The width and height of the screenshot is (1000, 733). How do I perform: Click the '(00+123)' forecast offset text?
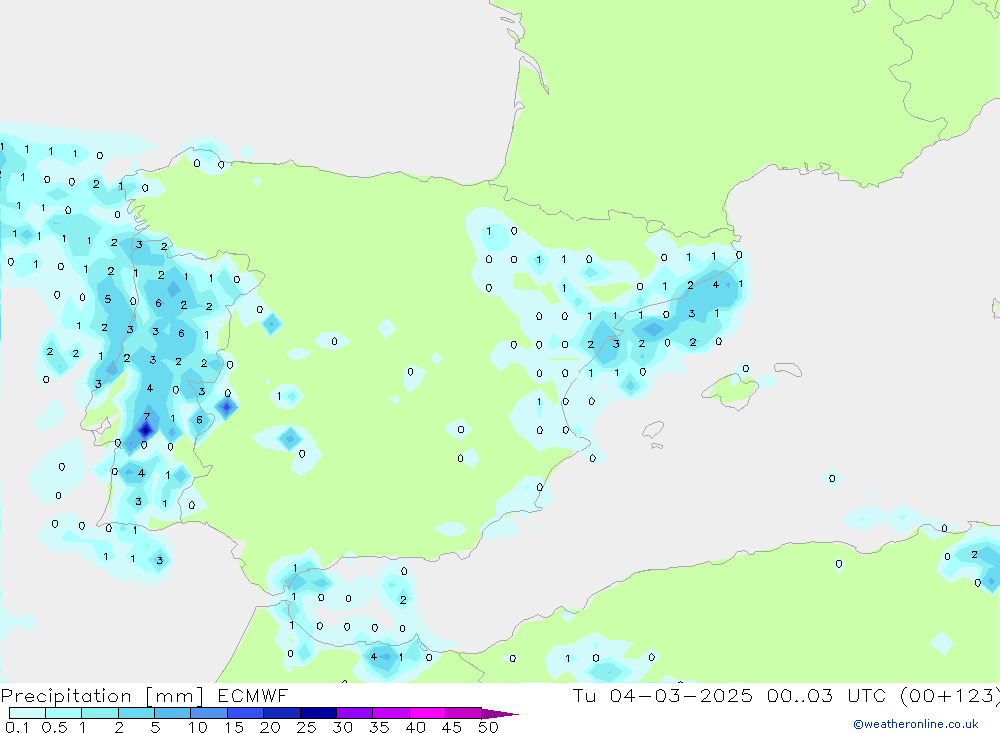[950, 695]
